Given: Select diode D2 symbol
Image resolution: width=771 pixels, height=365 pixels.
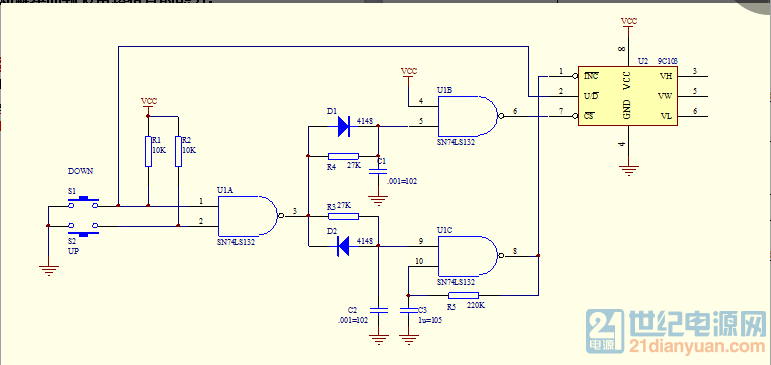Looking at the screenshot, I should (x=343, y=246).
